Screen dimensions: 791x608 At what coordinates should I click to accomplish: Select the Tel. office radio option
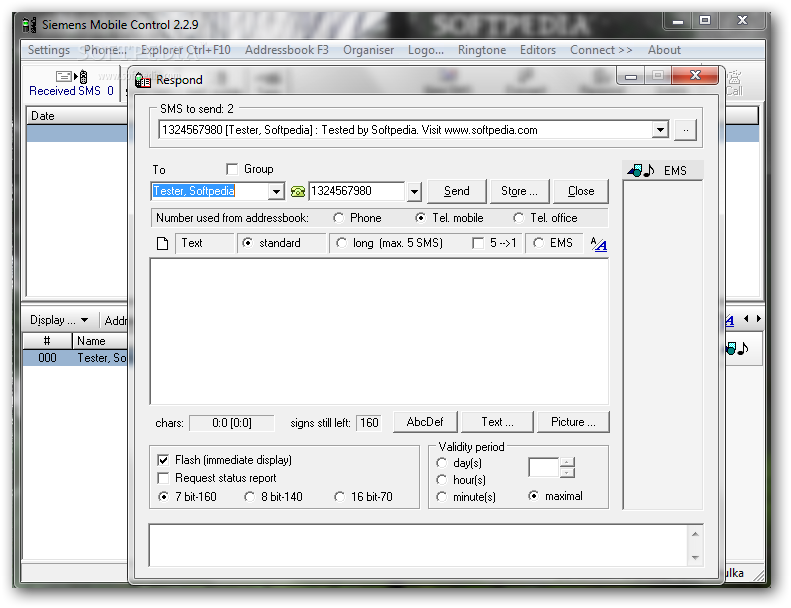(518, 218)
